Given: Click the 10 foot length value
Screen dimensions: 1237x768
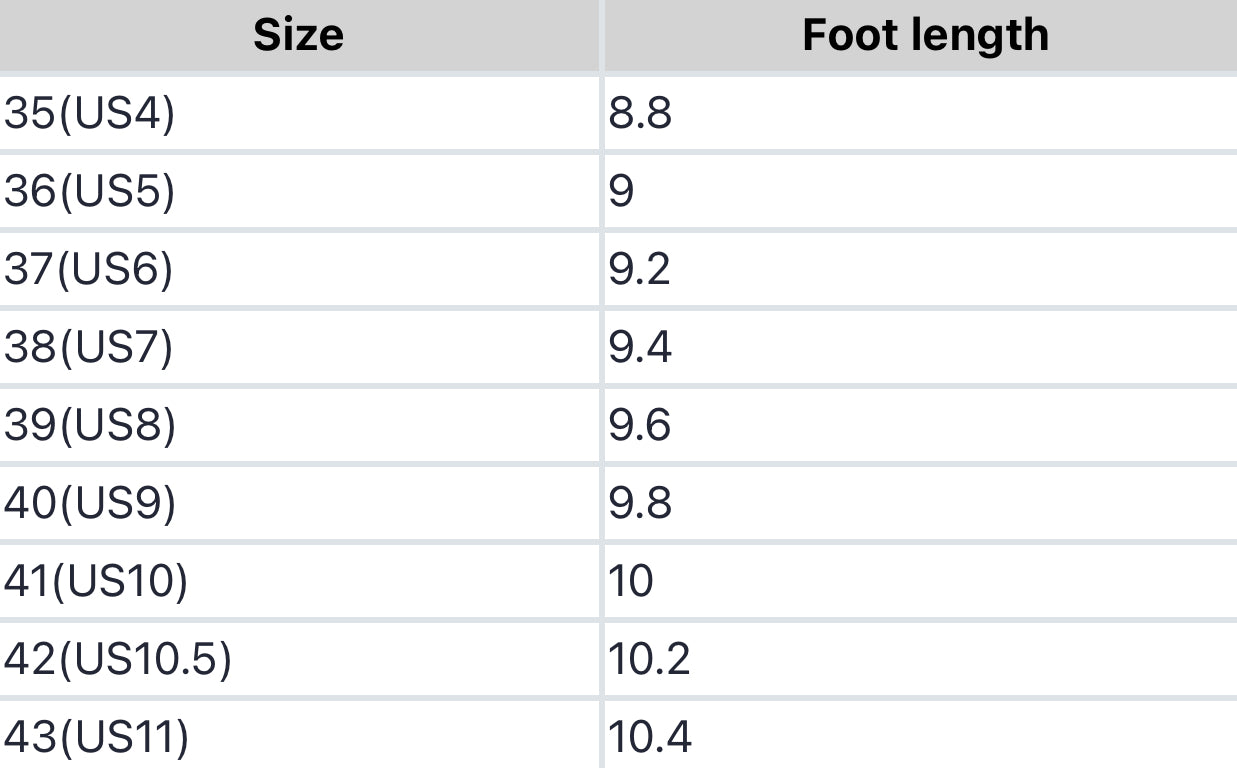Looking at the screenshot, I should pyautogui.click(x=631, y=582).
